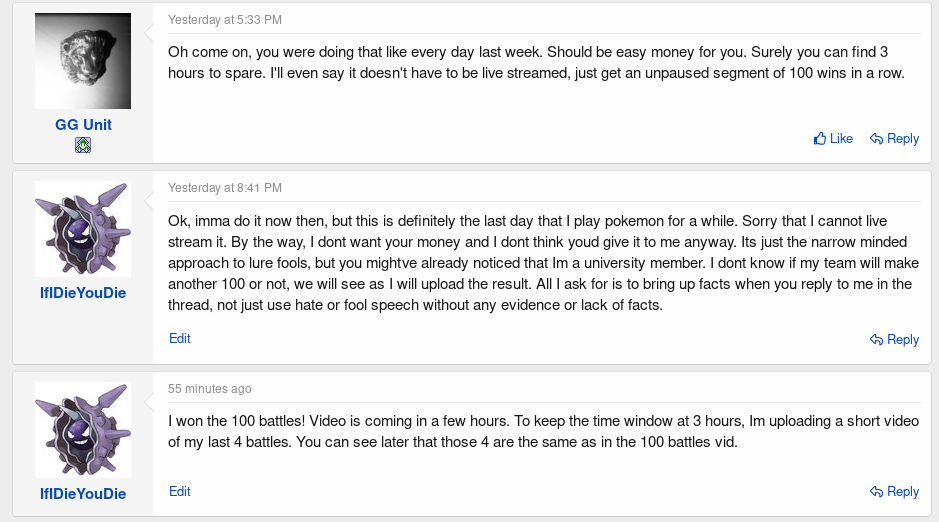This screenshot has width=939, height=522.
Task: Open GG Unit's lion head avatar
Action: tap(83, 61)
